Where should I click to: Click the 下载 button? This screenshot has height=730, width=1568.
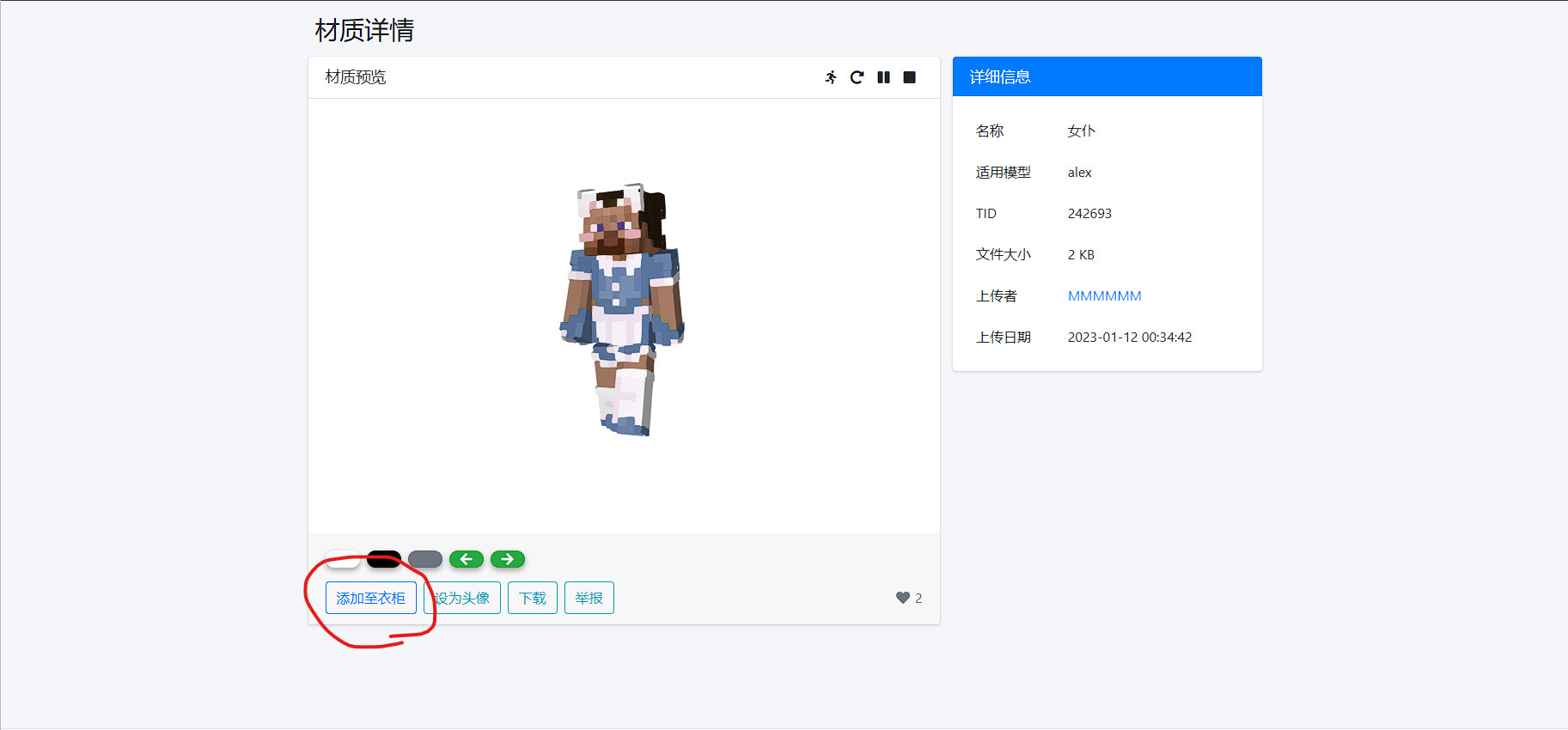click(x=533, y=598)
